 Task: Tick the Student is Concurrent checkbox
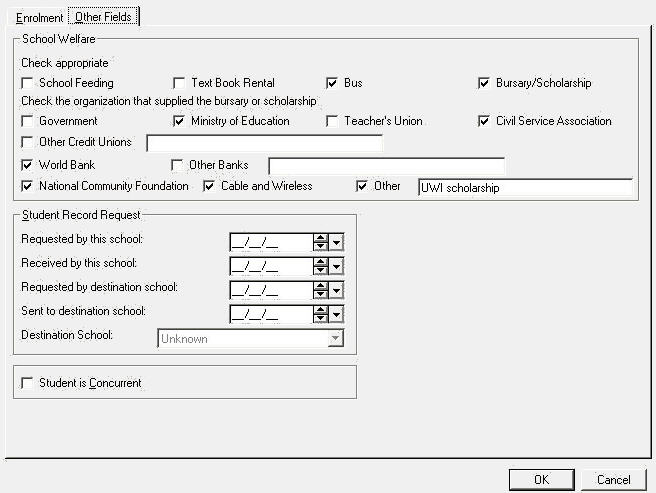27,383
